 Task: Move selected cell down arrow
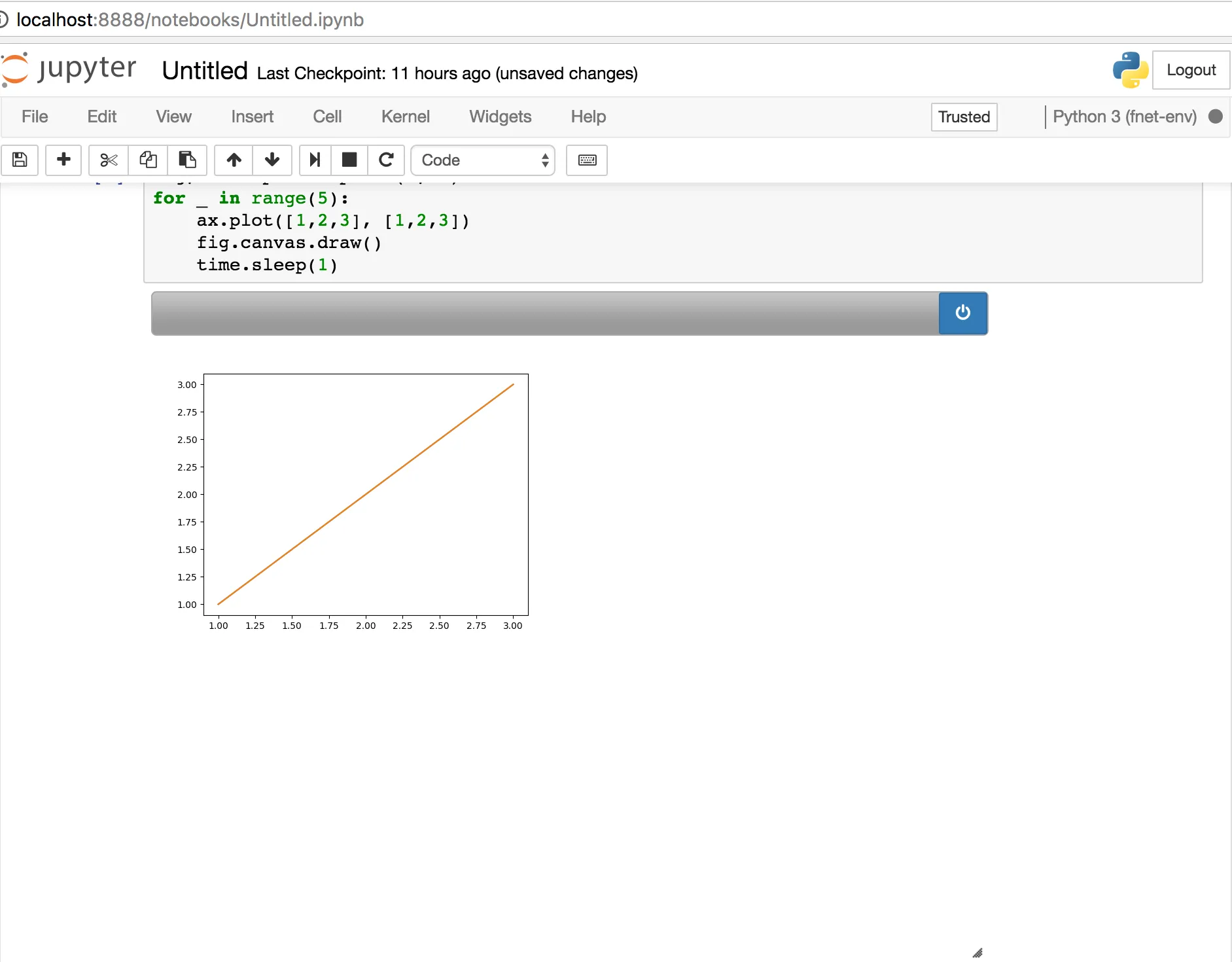(x=272, y=160)
